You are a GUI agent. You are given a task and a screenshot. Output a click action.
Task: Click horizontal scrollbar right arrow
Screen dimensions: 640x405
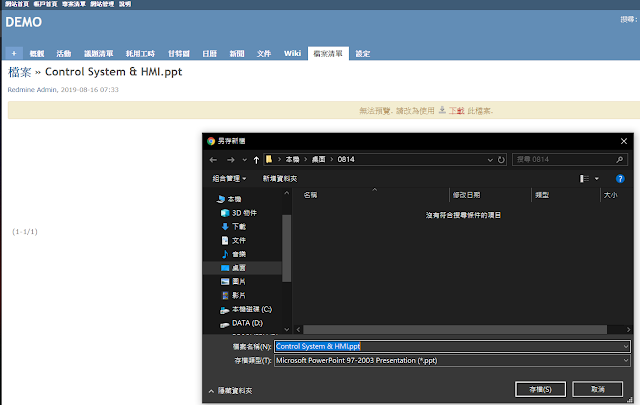[628, 329]
